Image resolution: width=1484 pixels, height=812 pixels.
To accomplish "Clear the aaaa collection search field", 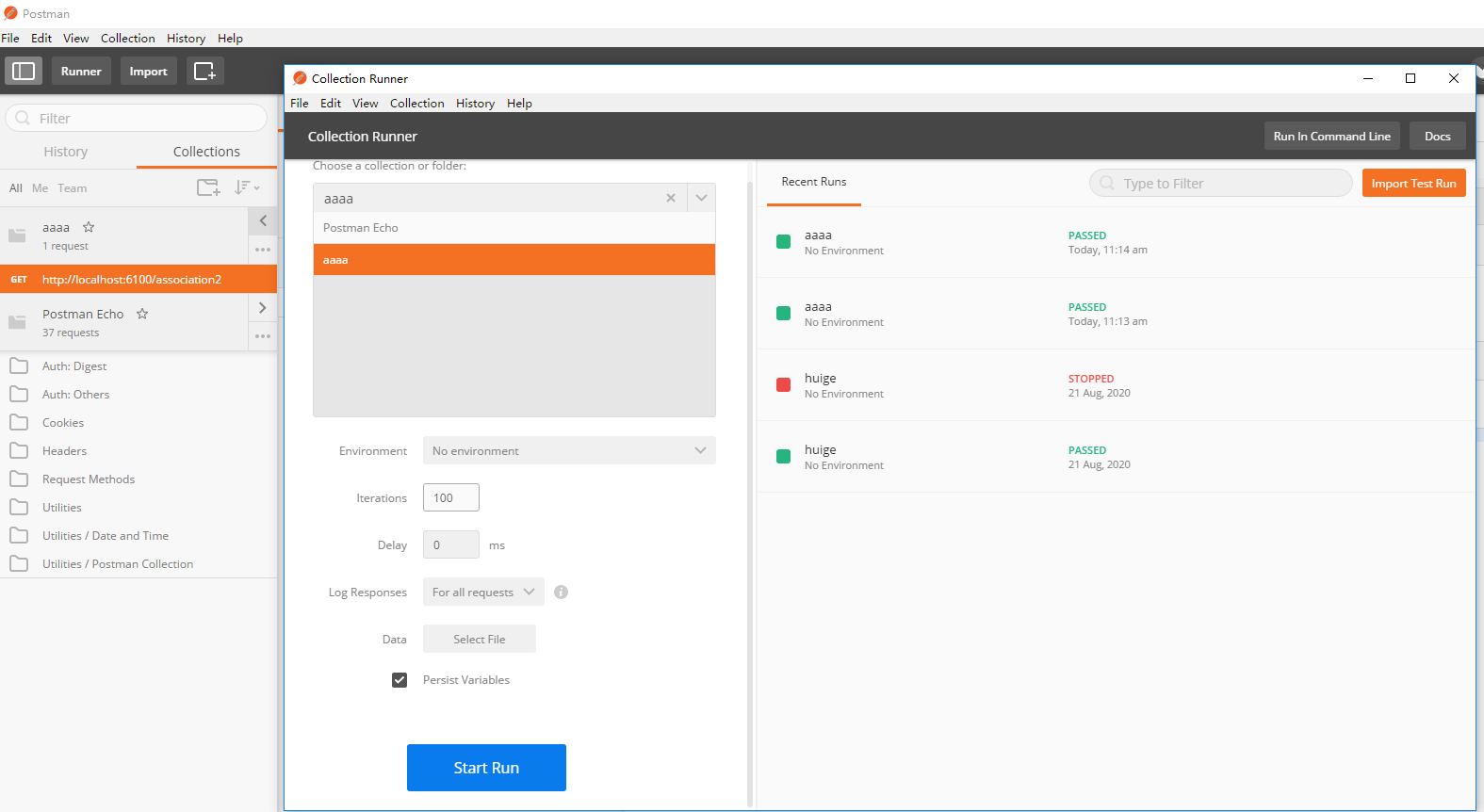I will 671,198.
